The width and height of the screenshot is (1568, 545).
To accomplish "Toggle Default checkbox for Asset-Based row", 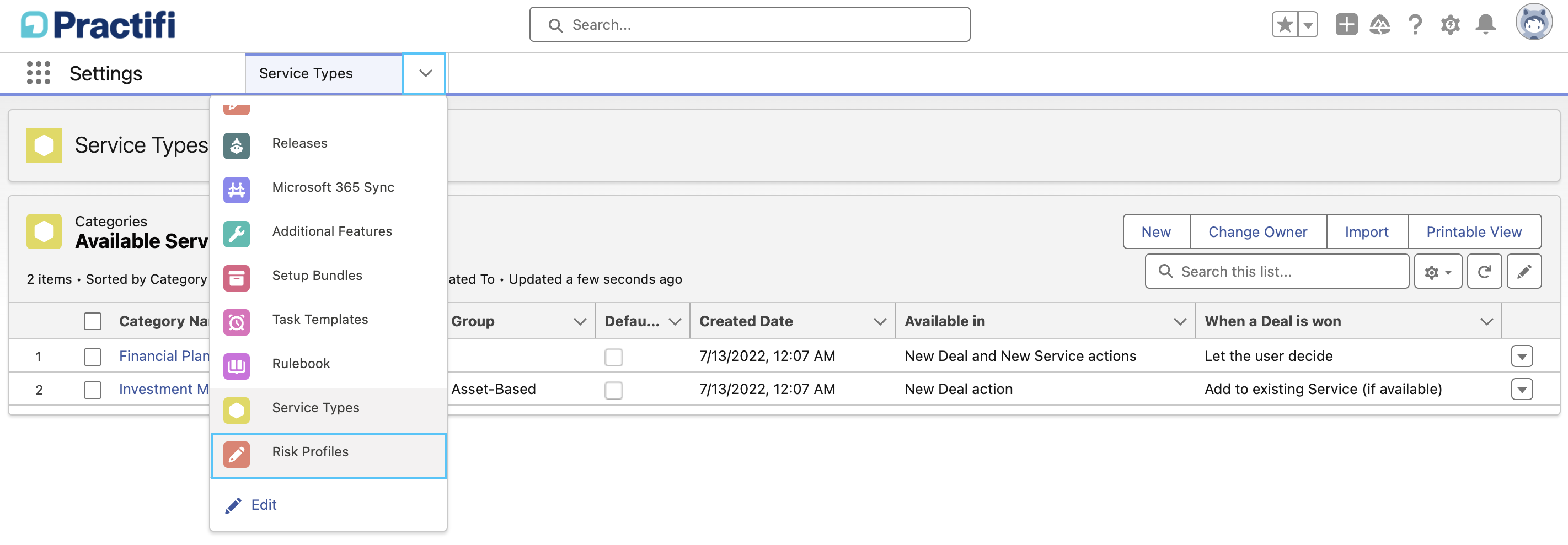I will pyautogui.click(x=613, y=389).
